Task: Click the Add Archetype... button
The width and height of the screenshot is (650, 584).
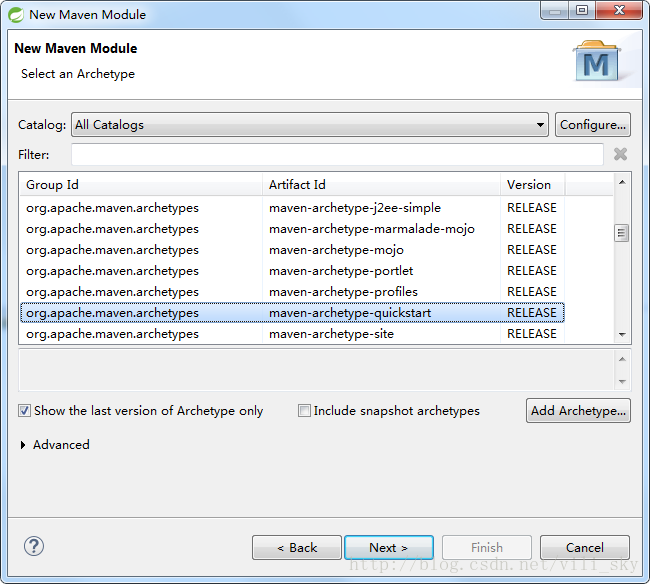Action: click(x=578, y=411)
